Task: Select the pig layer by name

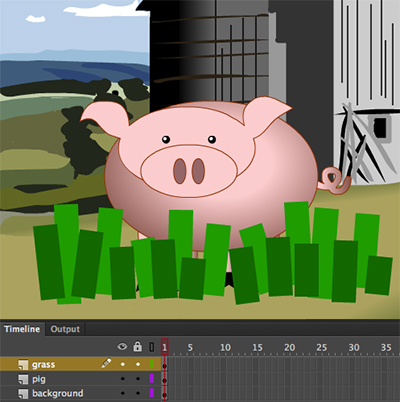Action: point(39,379)
